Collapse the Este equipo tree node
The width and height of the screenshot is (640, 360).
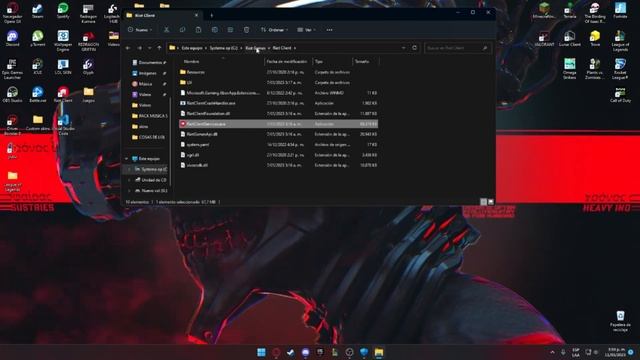(127, 159)
